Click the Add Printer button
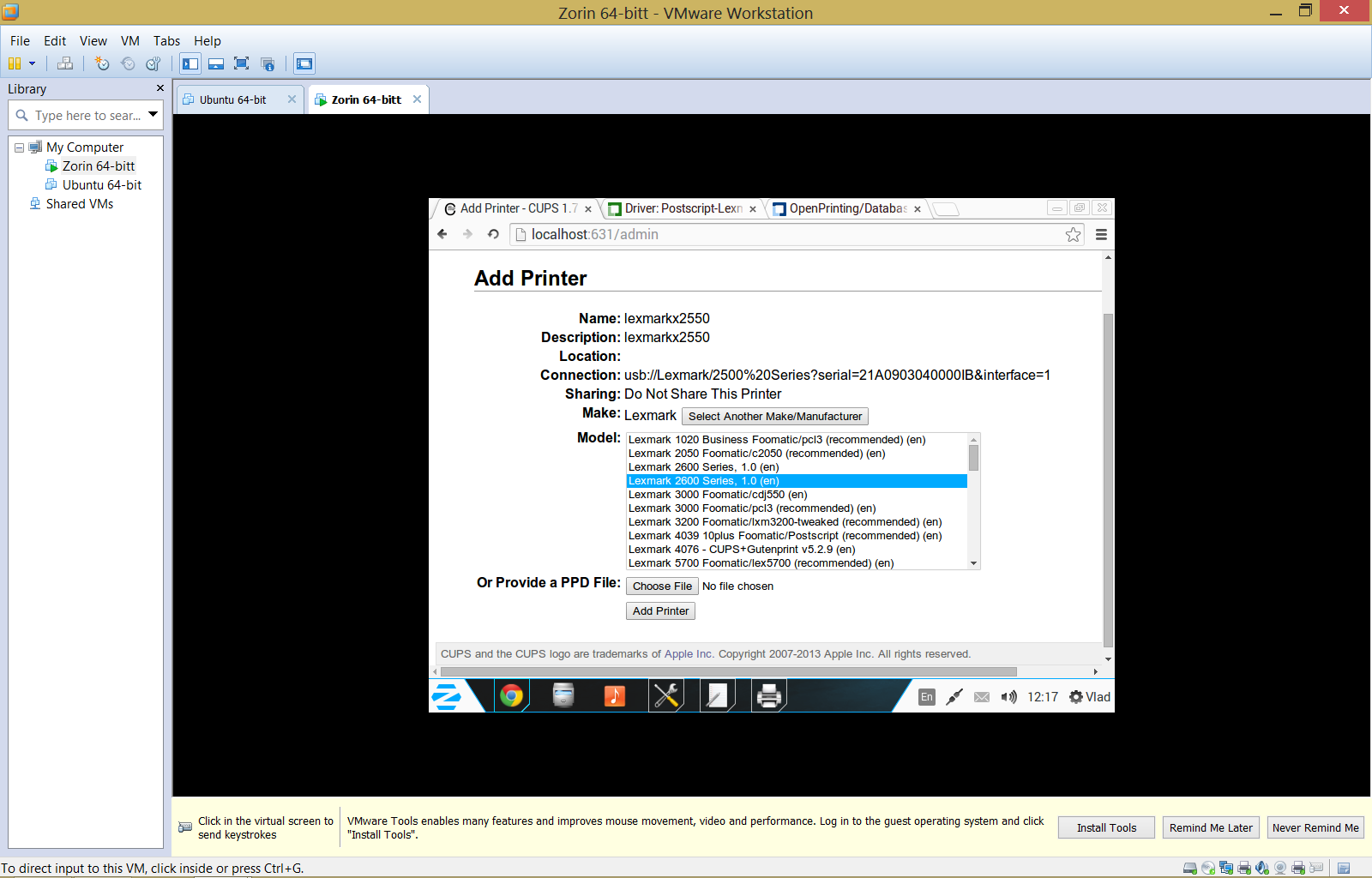This screenshot has width=1372, height=878. click(660, 611)
